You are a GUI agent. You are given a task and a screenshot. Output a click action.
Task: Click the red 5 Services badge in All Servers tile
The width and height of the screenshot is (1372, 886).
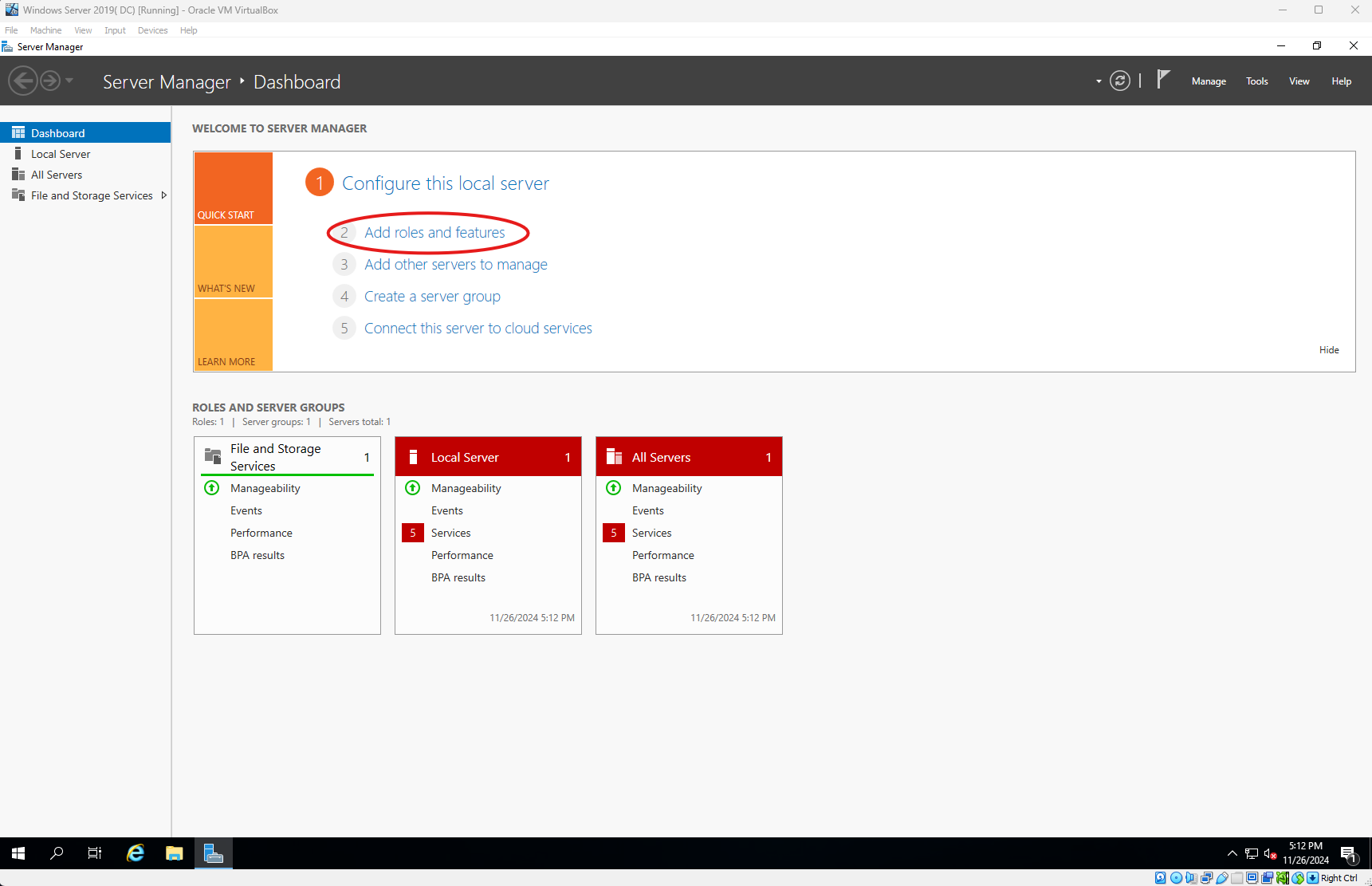614,533
